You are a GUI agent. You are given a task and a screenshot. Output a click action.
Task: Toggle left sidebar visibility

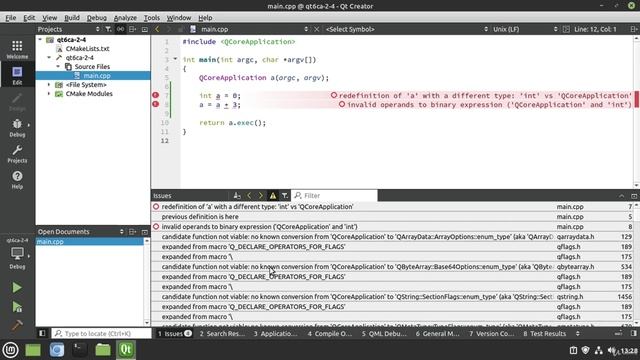click(42, 333)
